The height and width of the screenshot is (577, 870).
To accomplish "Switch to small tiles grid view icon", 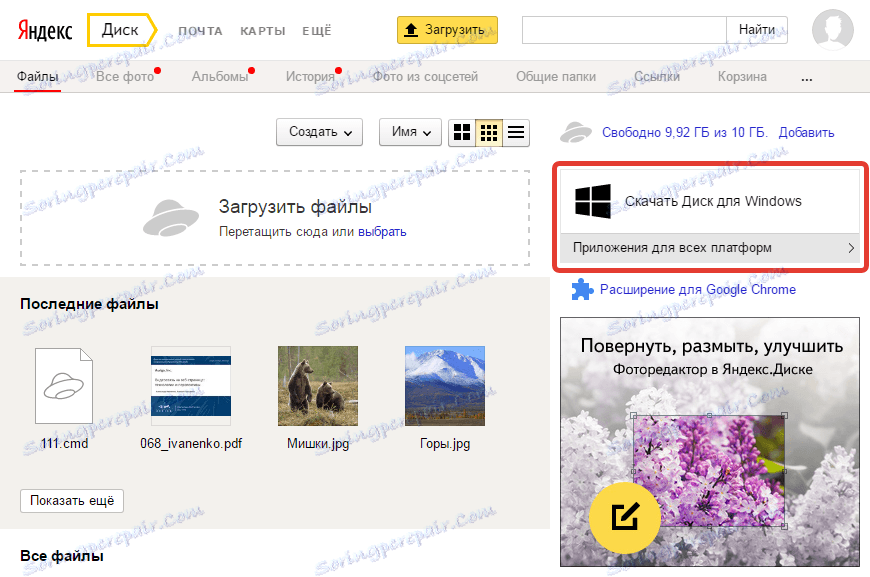I will [489, 133].
